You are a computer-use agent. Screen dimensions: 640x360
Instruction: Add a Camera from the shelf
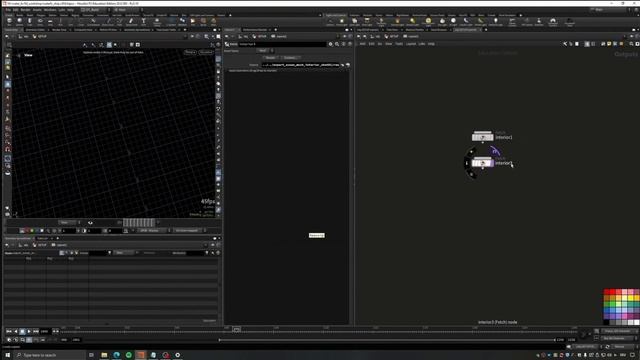coord(330,22)
